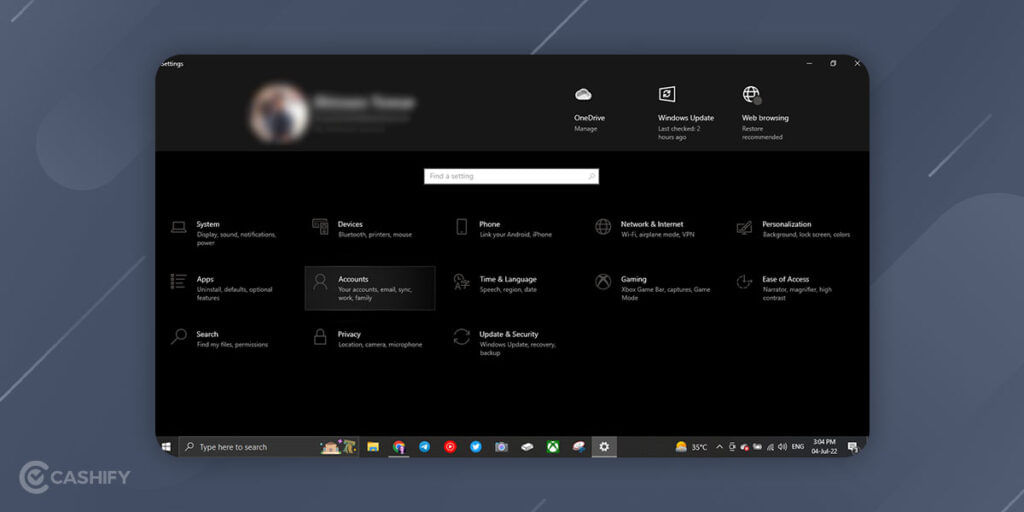Click 'Wi-Fi, airplane mode, VPN' description
The height and width of the screenshot is (512, 1024).
coord(658,235)
